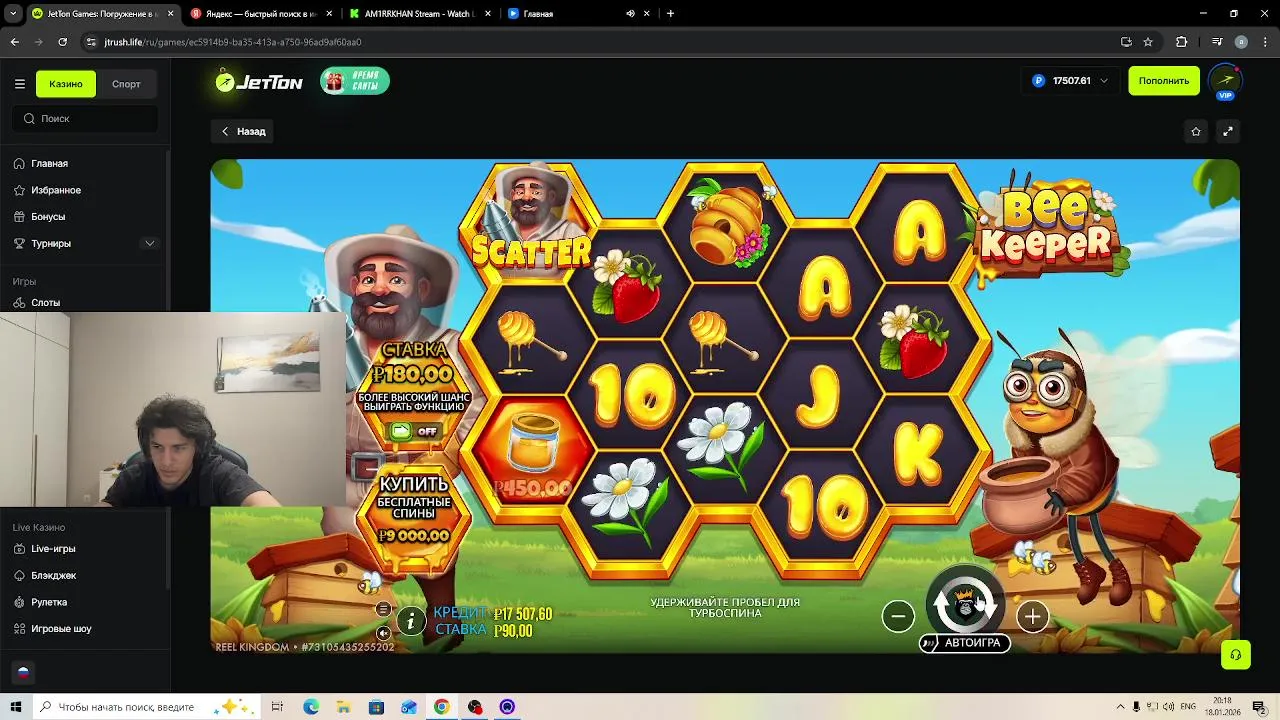
Task: Switch to AM1RRKHAN Stream browser tab
Action: tap(420, 14)
